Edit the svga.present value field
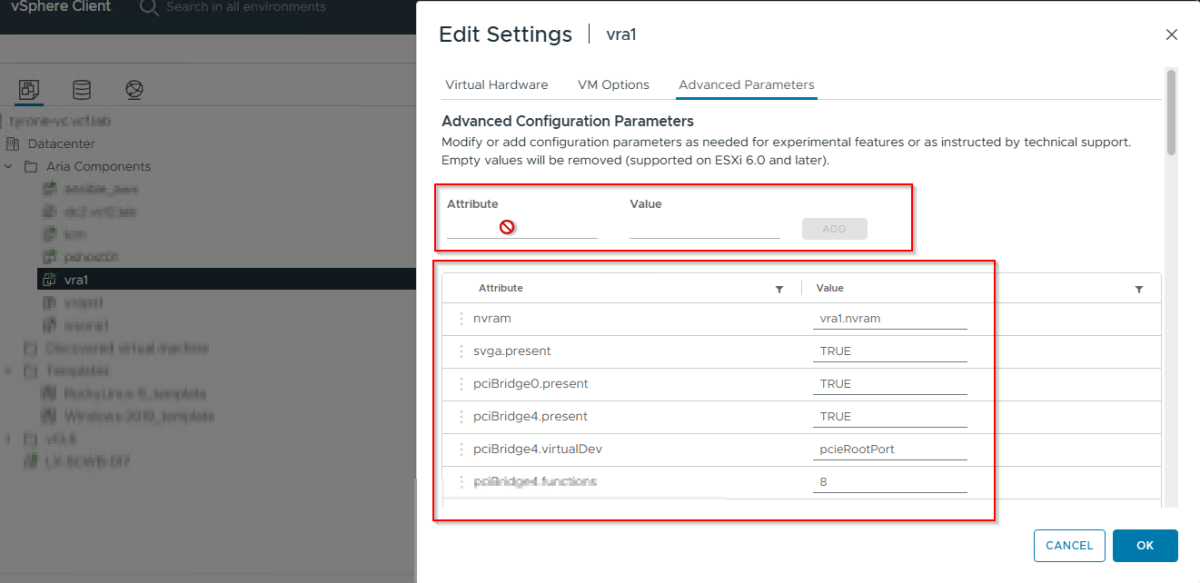1200x583 pixels. (890, 351)
